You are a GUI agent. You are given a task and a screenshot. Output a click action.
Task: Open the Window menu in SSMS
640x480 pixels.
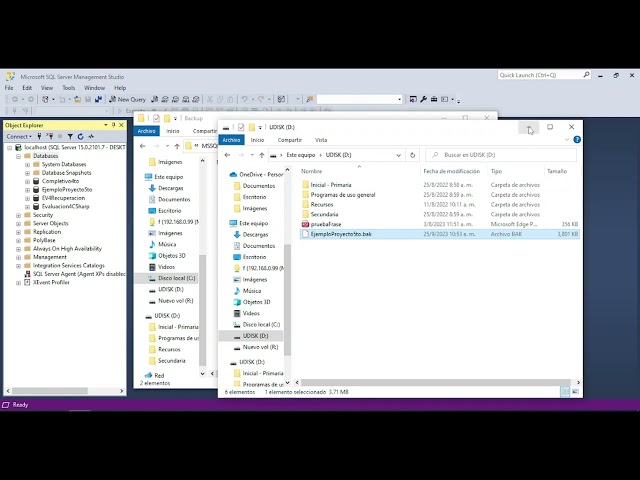coord(94,88)
